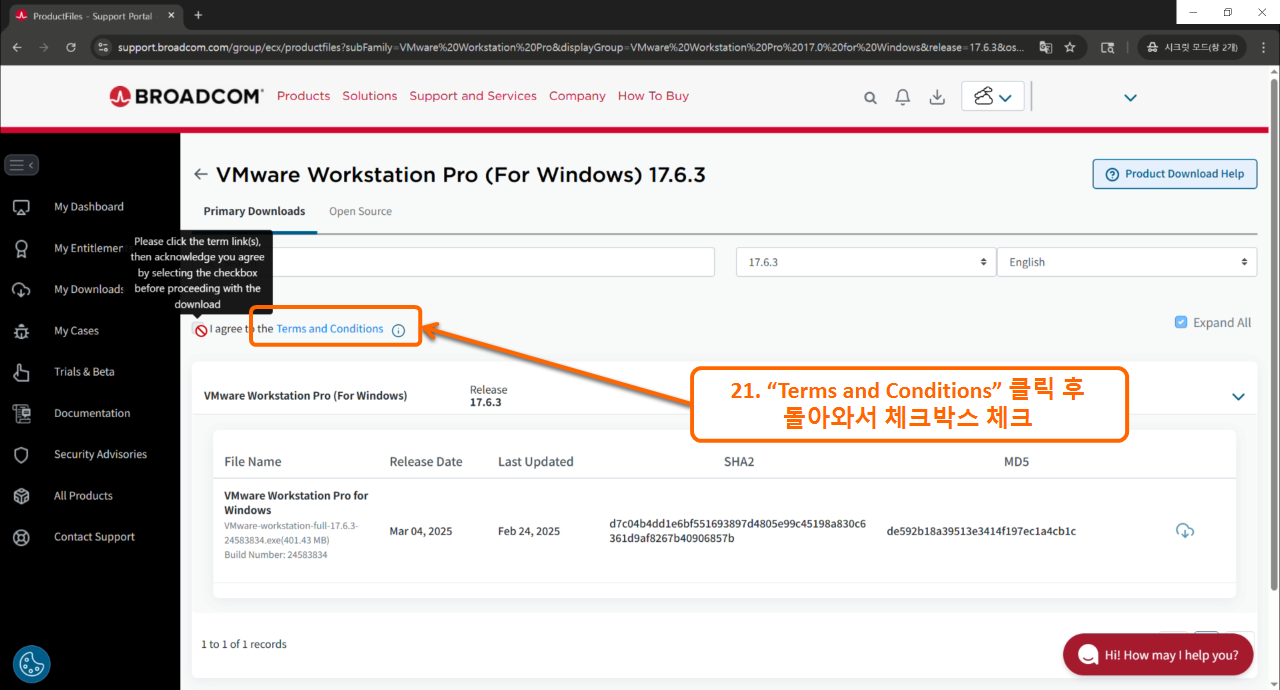The height and width of the screenshot is (690, 1280).
Task: Open the How To Buy menu
Action: click(653, 96)
